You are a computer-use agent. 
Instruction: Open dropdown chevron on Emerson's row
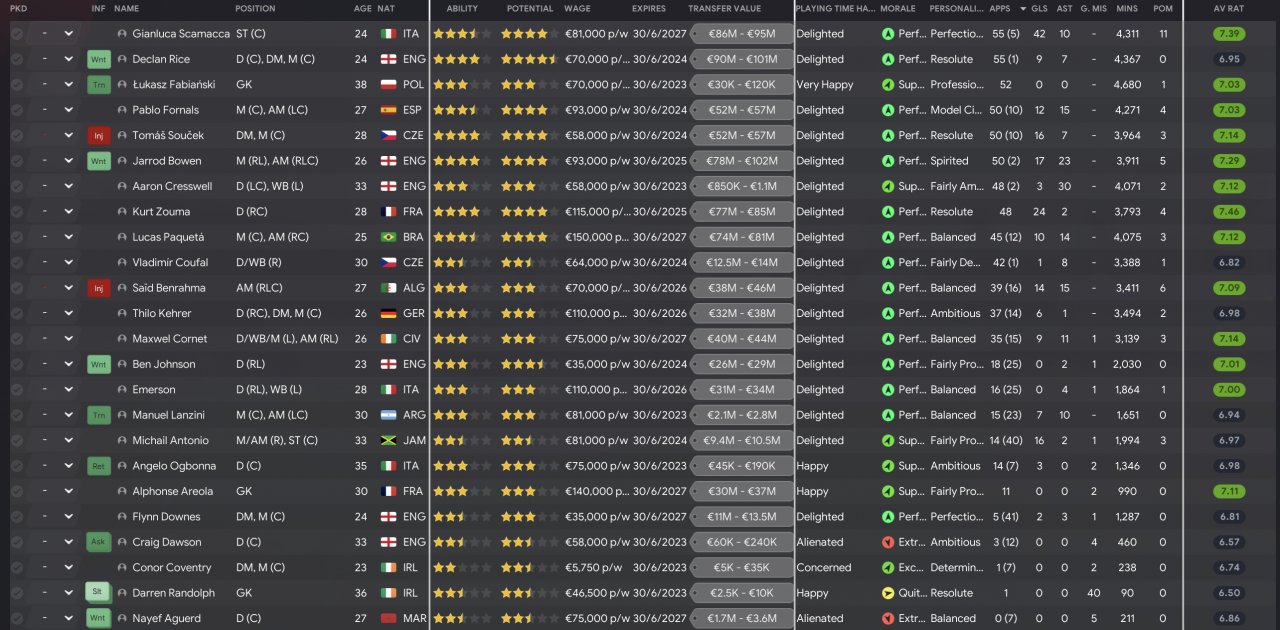(68, 390)
